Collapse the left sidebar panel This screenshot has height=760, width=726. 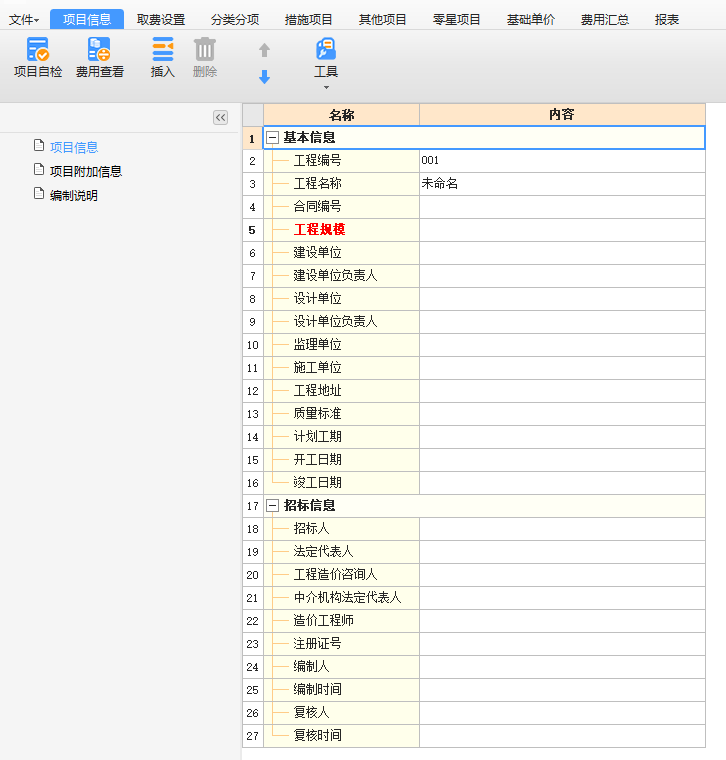(x=220, y=118)
